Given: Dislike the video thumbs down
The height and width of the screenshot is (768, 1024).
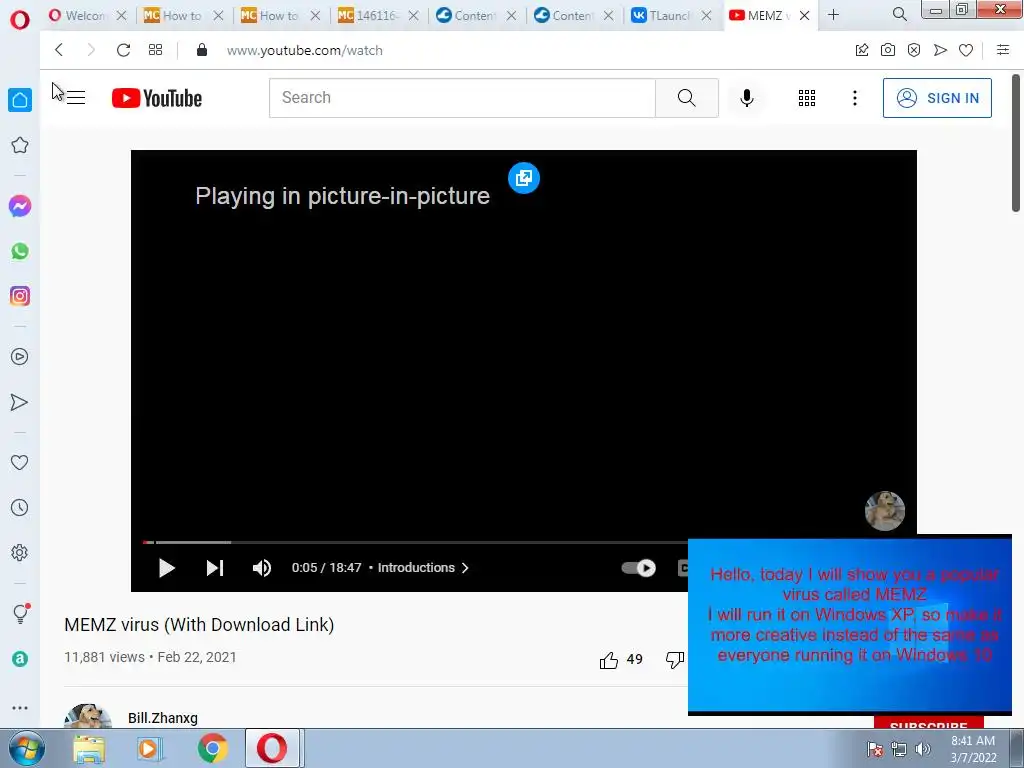Looking at the screenshot, I should (x=675, y=660).
